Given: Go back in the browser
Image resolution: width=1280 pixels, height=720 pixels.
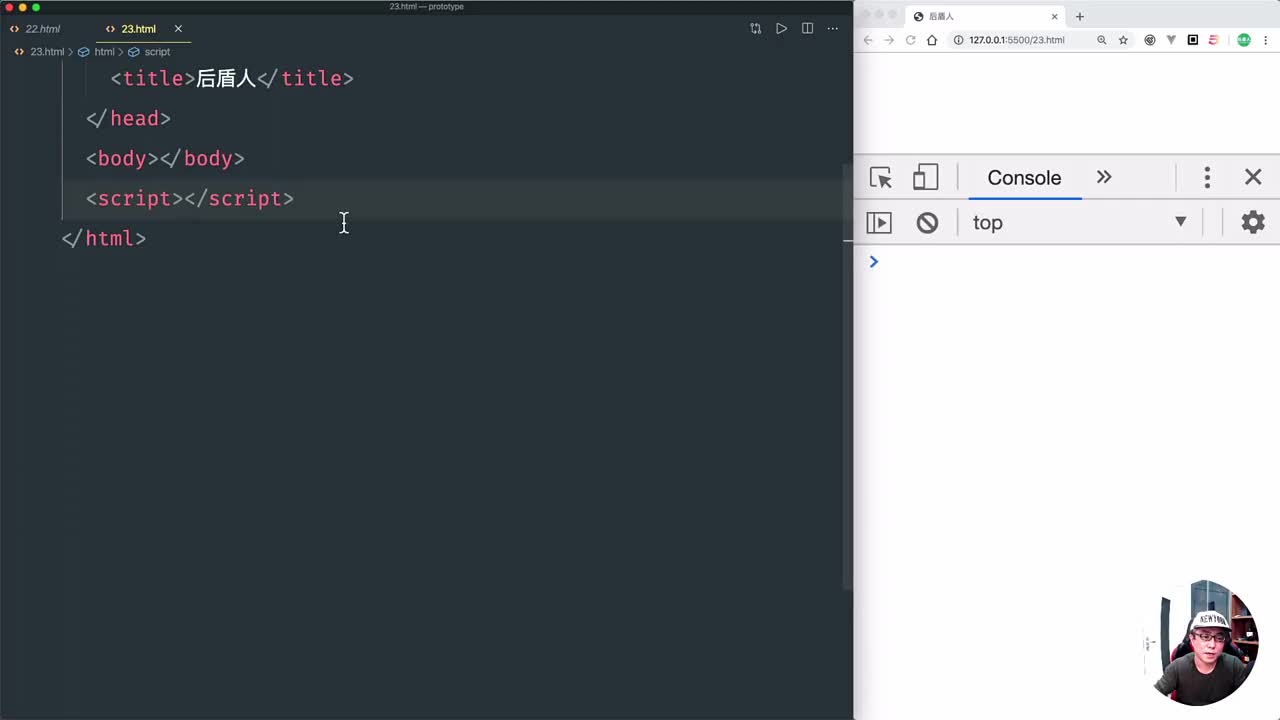Looking at the screenshot, I should [868, 40].
